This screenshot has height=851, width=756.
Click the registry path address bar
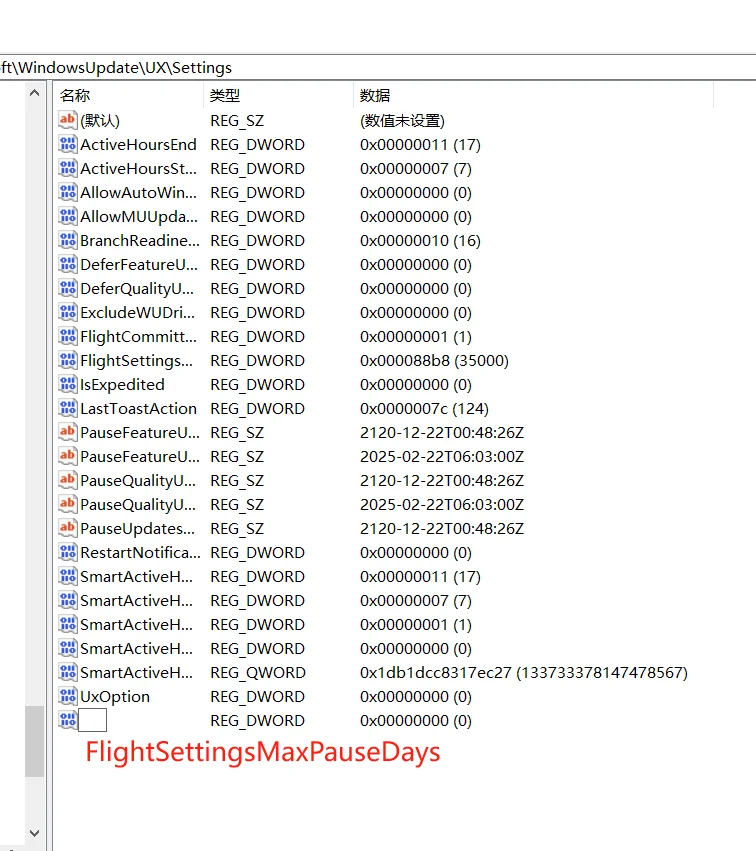[x=378, y=67]
